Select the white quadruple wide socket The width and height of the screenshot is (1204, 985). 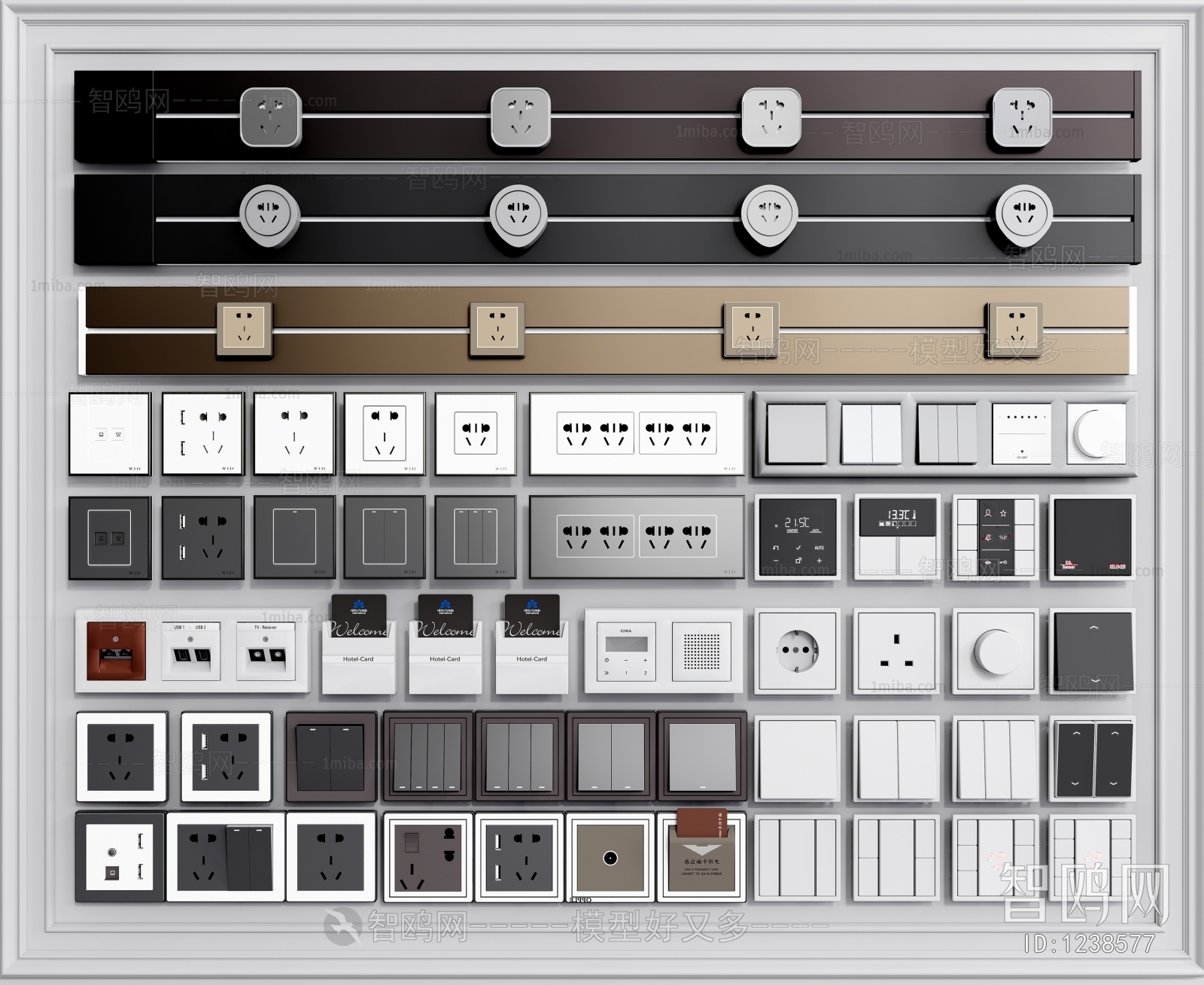[637, 433]
